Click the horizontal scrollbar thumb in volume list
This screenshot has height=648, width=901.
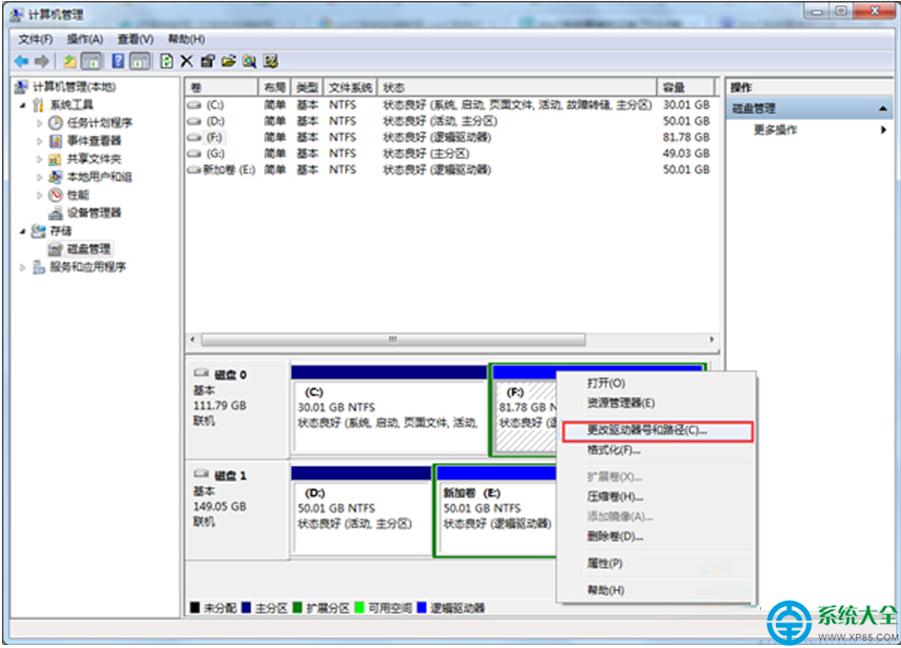click(x=393, y=340)
